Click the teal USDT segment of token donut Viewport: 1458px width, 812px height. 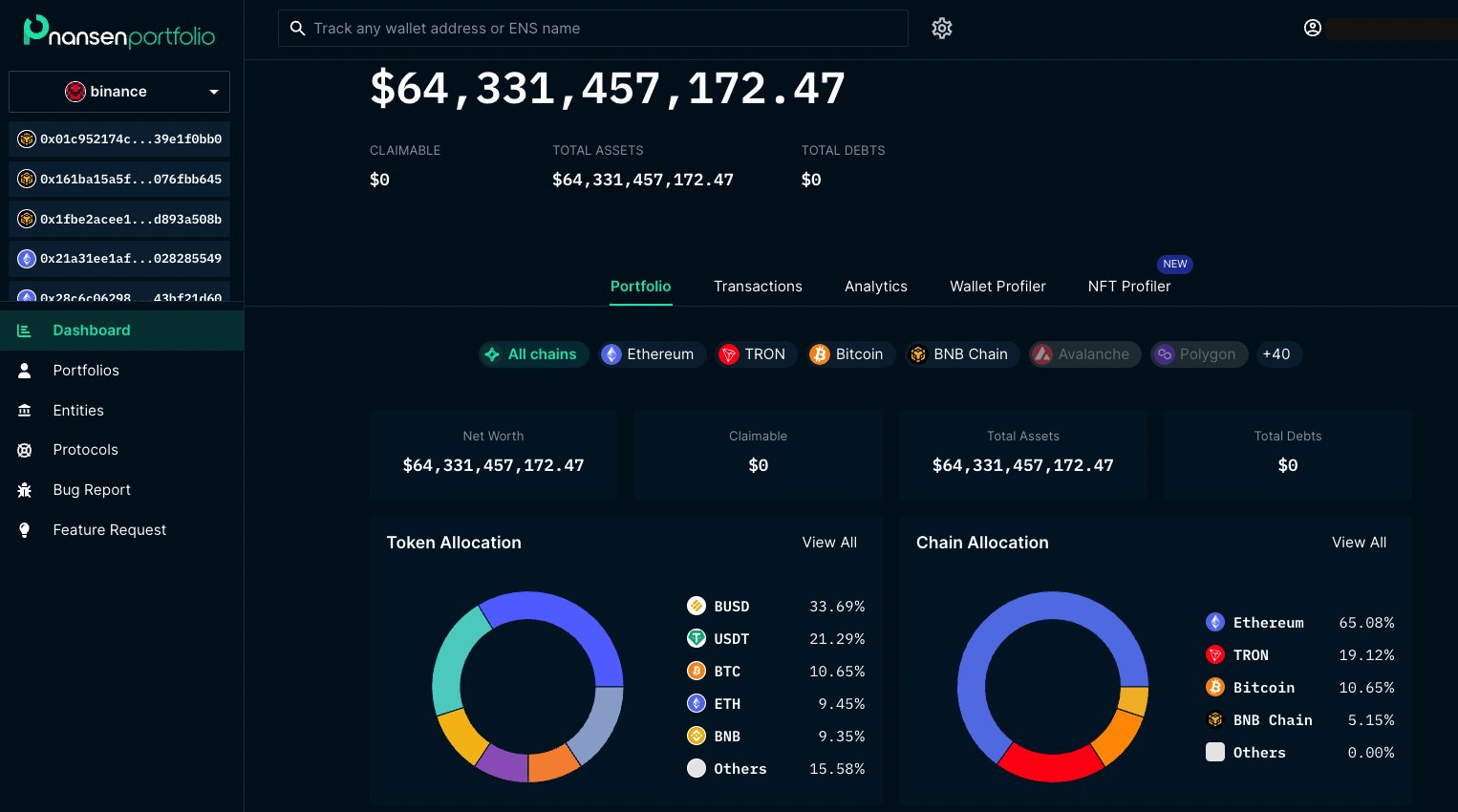pos(455,662)
